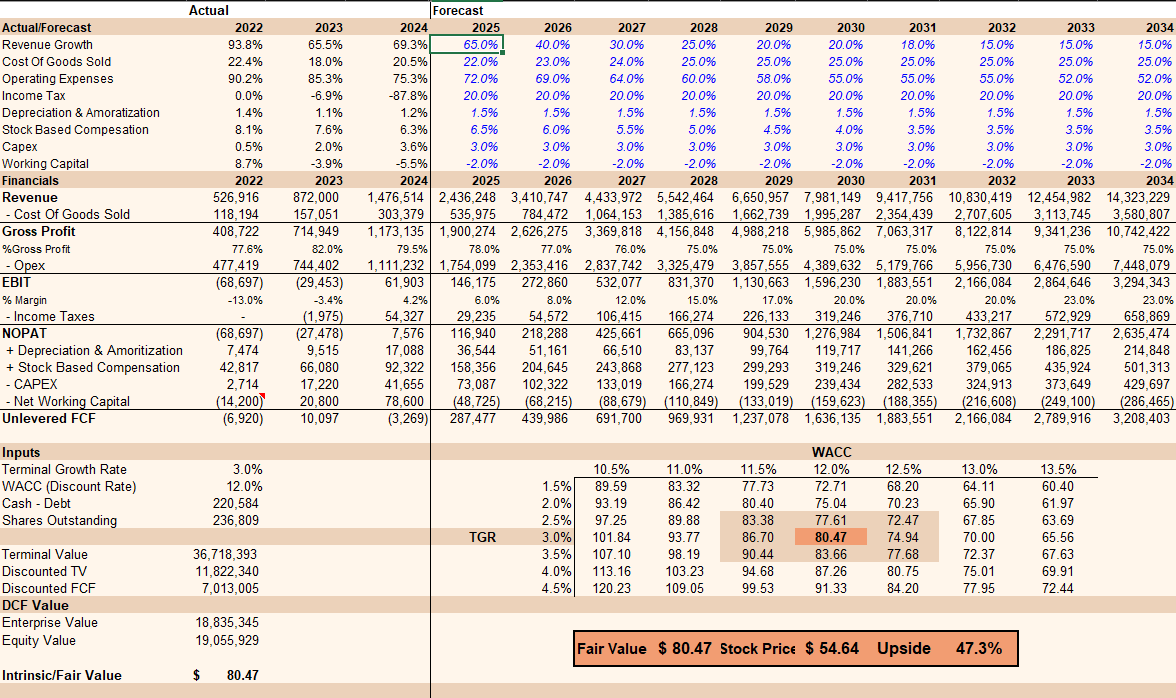The image size is (1176, 698).
Task: Click sensitivity value 120.23
Action: click(x=611, y=589)
